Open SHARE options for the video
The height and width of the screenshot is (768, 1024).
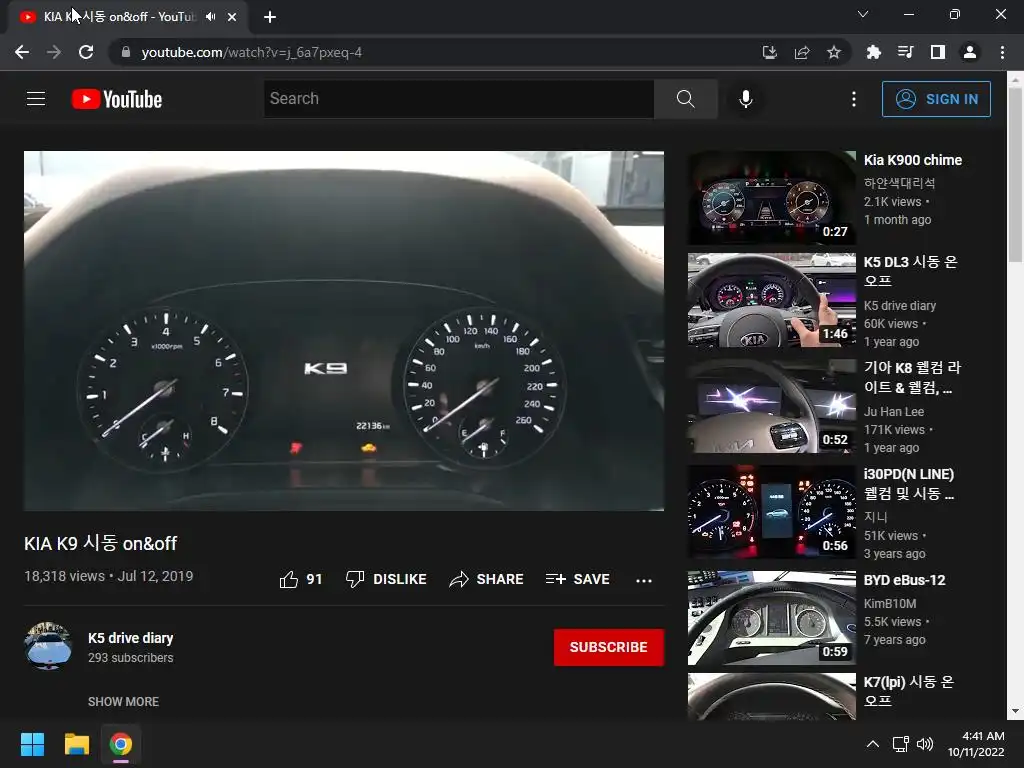[x=487, y=579]
